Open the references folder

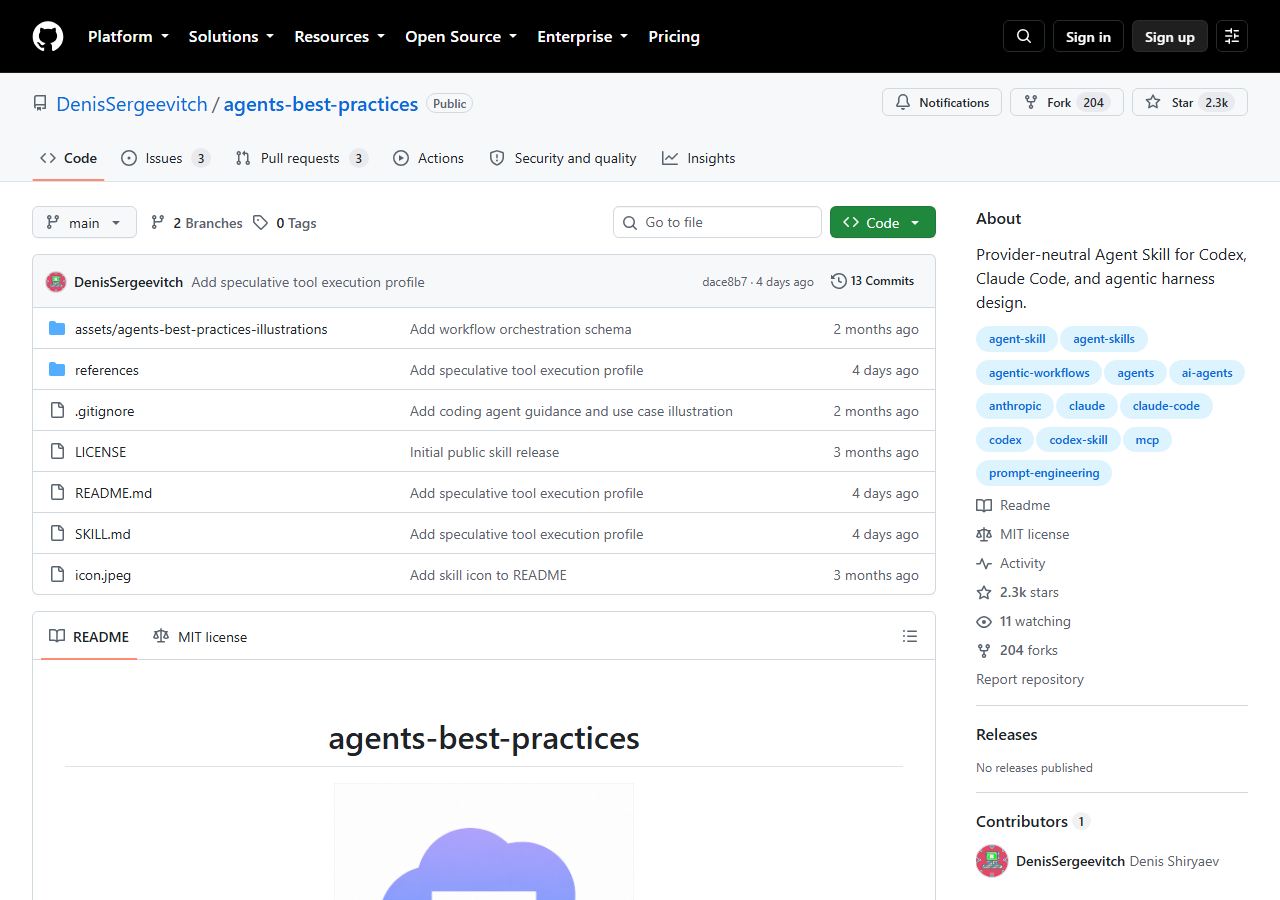tap(107, 370)
